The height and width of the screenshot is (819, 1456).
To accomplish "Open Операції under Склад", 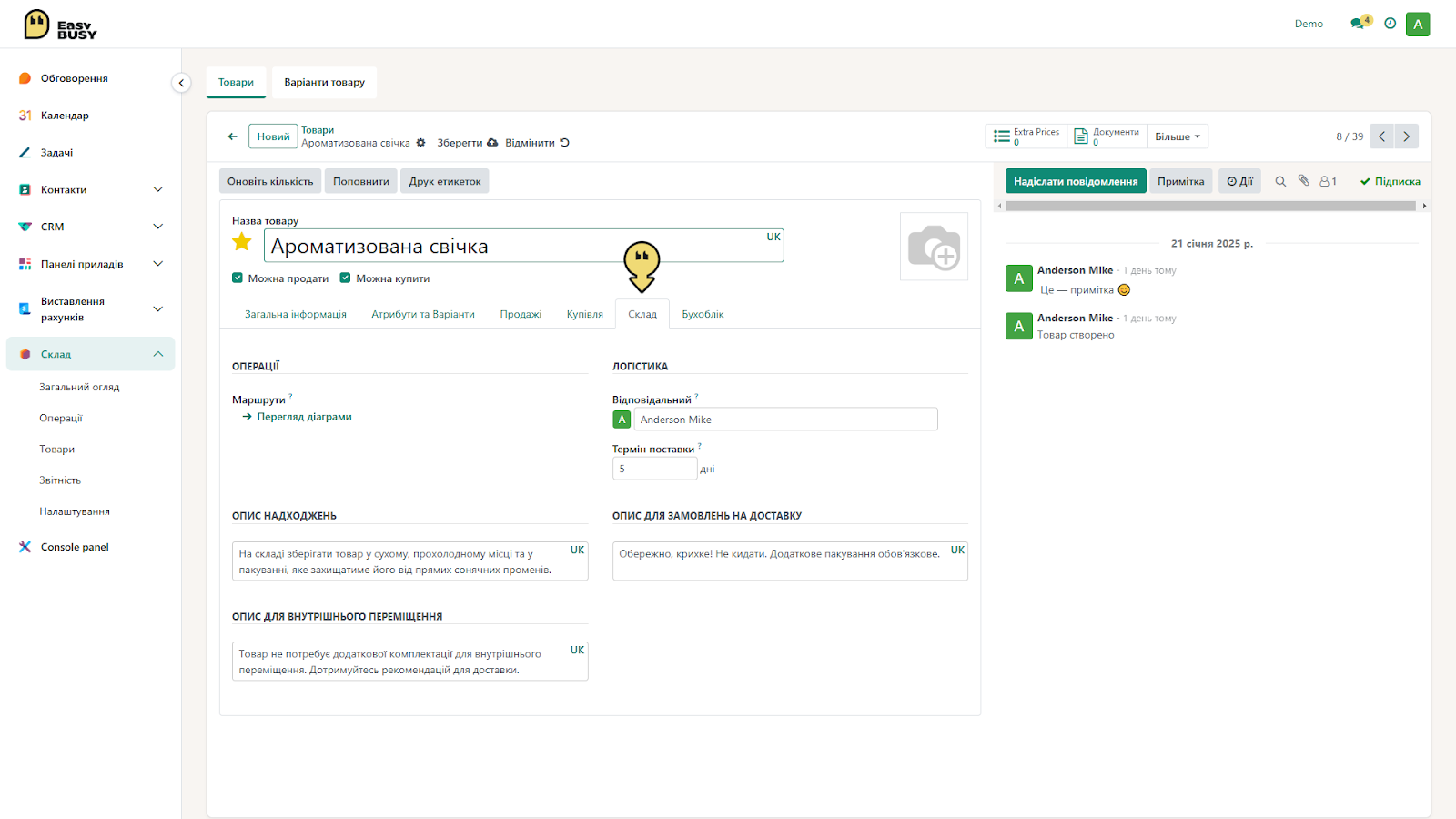I will click(61, 418).
